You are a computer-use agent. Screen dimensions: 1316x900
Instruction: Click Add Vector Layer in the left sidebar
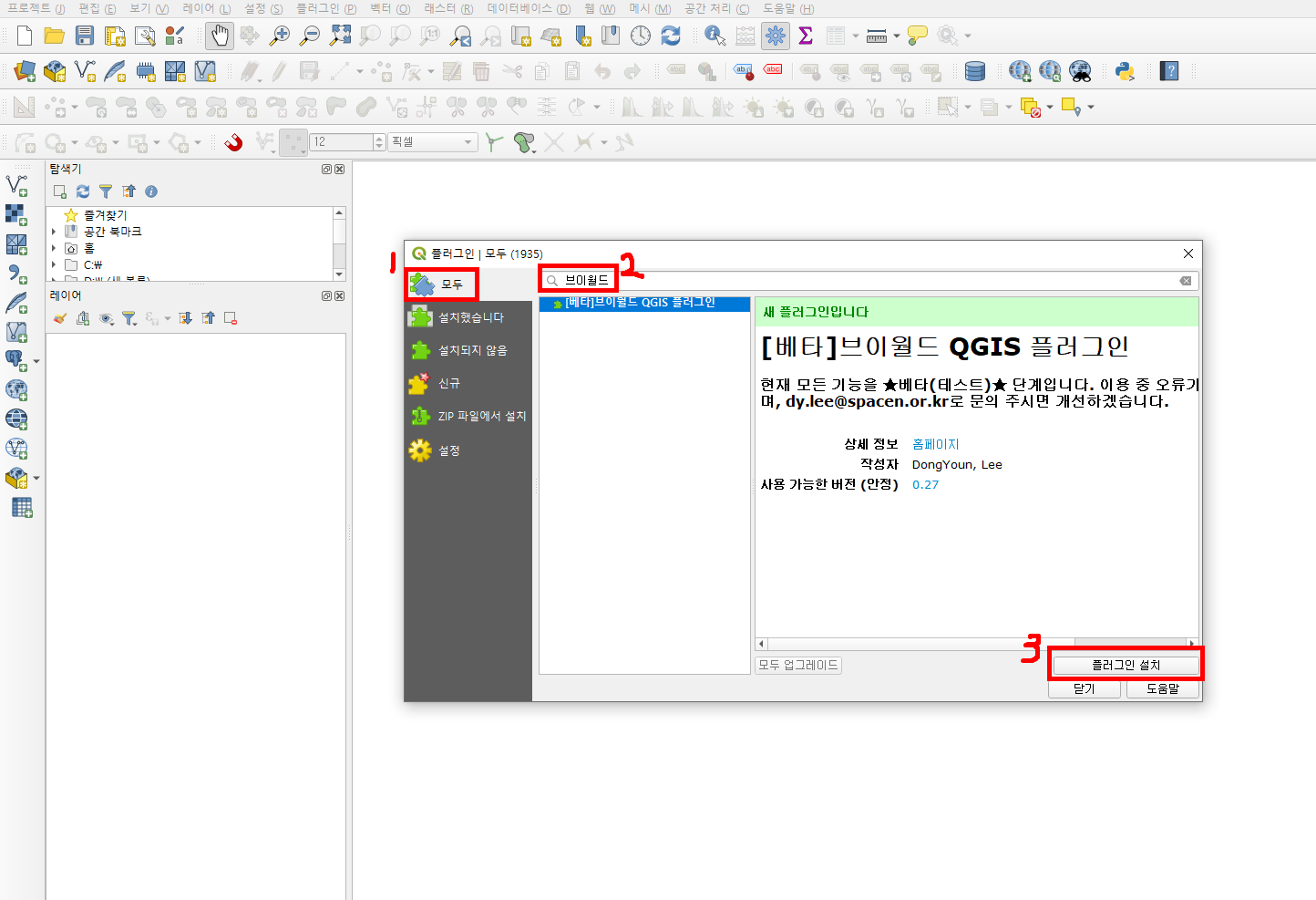tap(17, 185)
